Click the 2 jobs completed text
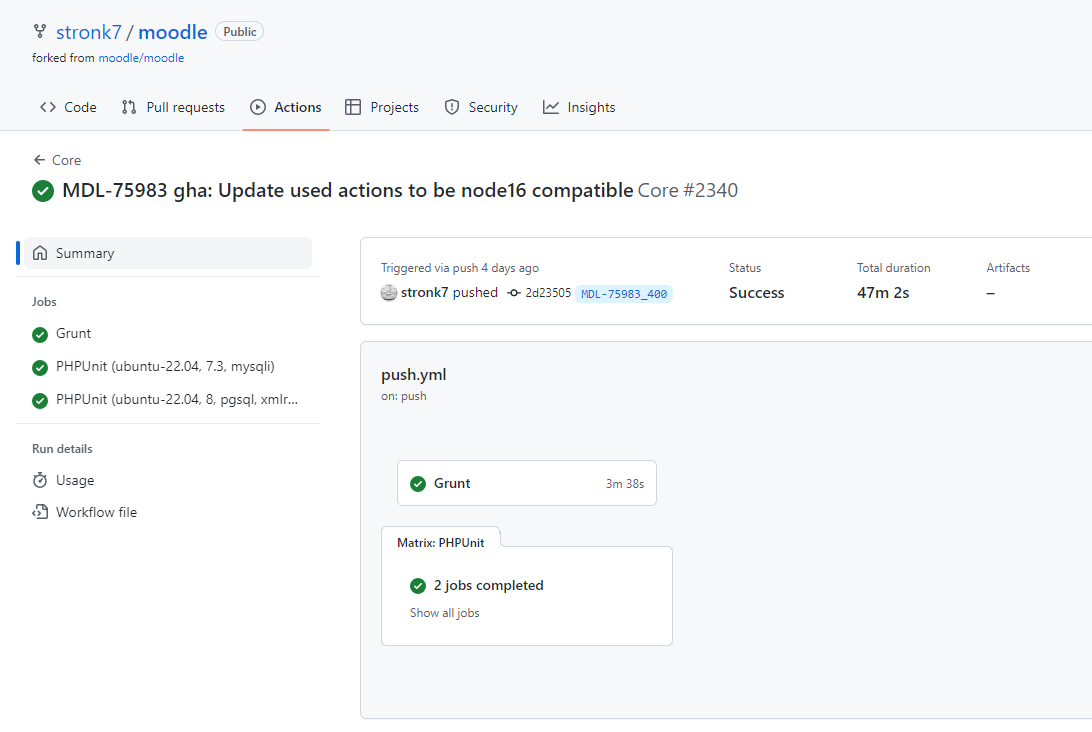The height and width of the screenshot is (732, 1092). [x=489, y=586]
